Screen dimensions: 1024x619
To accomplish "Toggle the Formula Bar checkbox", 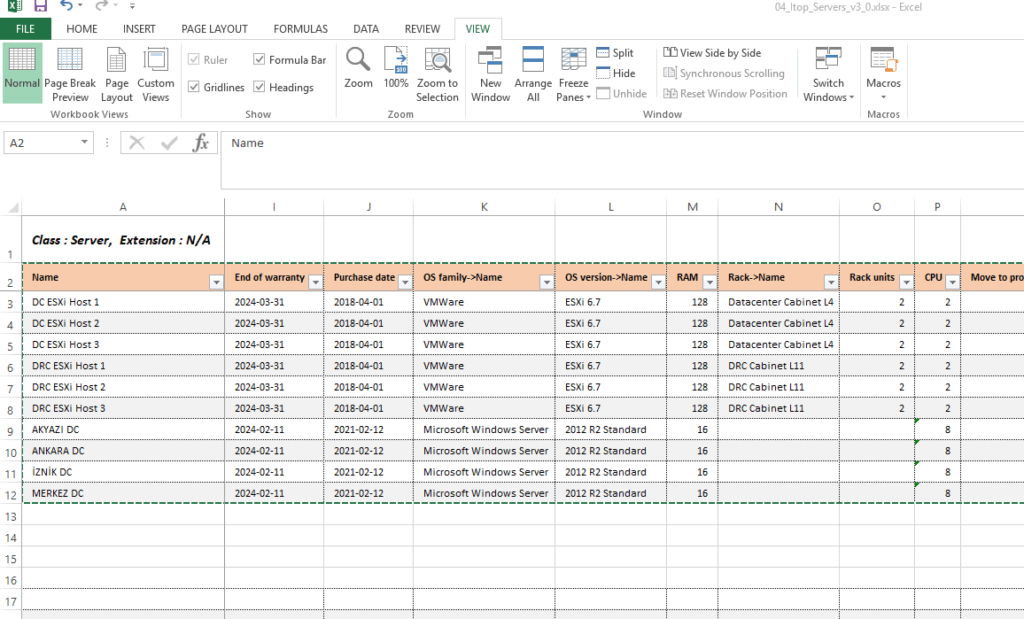I will tap(260, 60).
